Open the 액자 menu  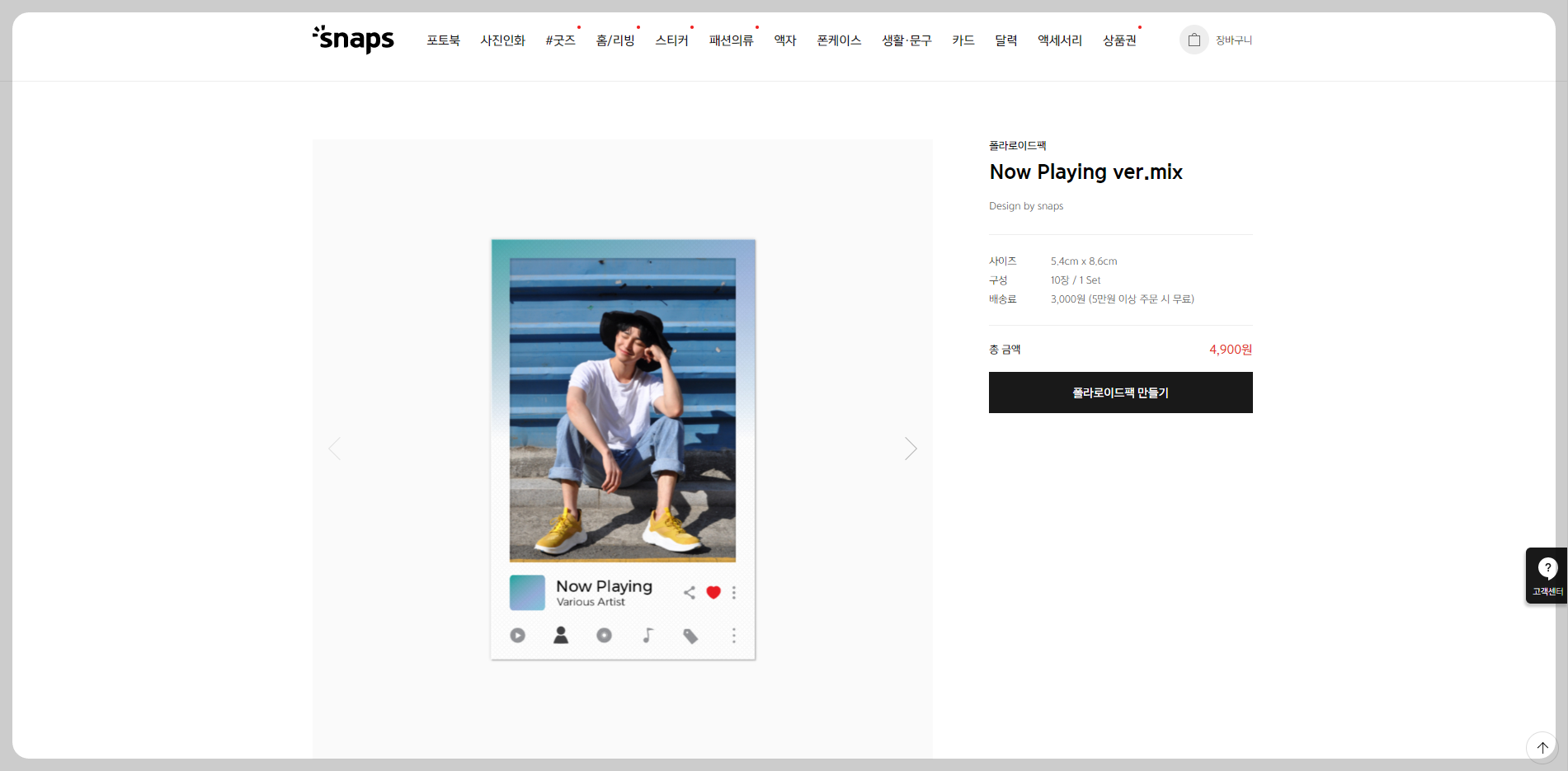click(x=785, y=40)
